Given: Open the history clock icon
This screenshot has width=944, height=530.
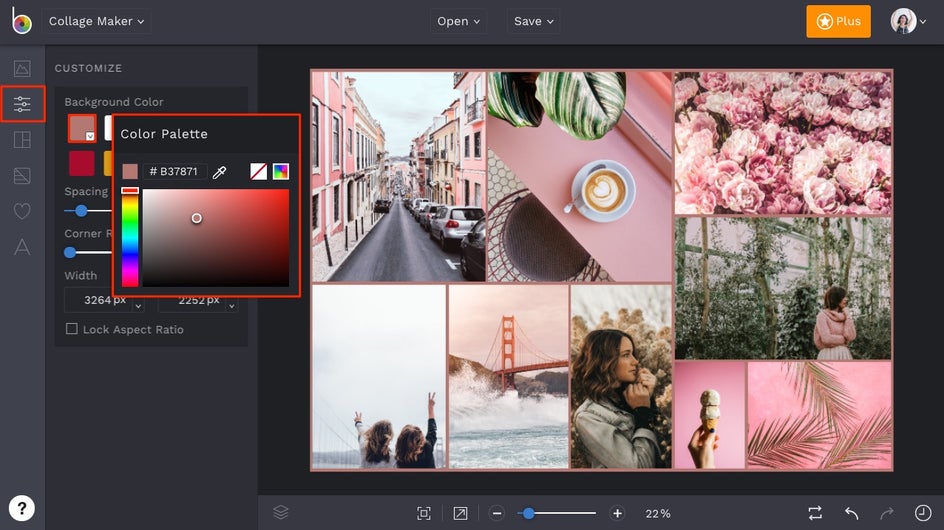Looking at the screenshot, I should click(x=921, y=513).
